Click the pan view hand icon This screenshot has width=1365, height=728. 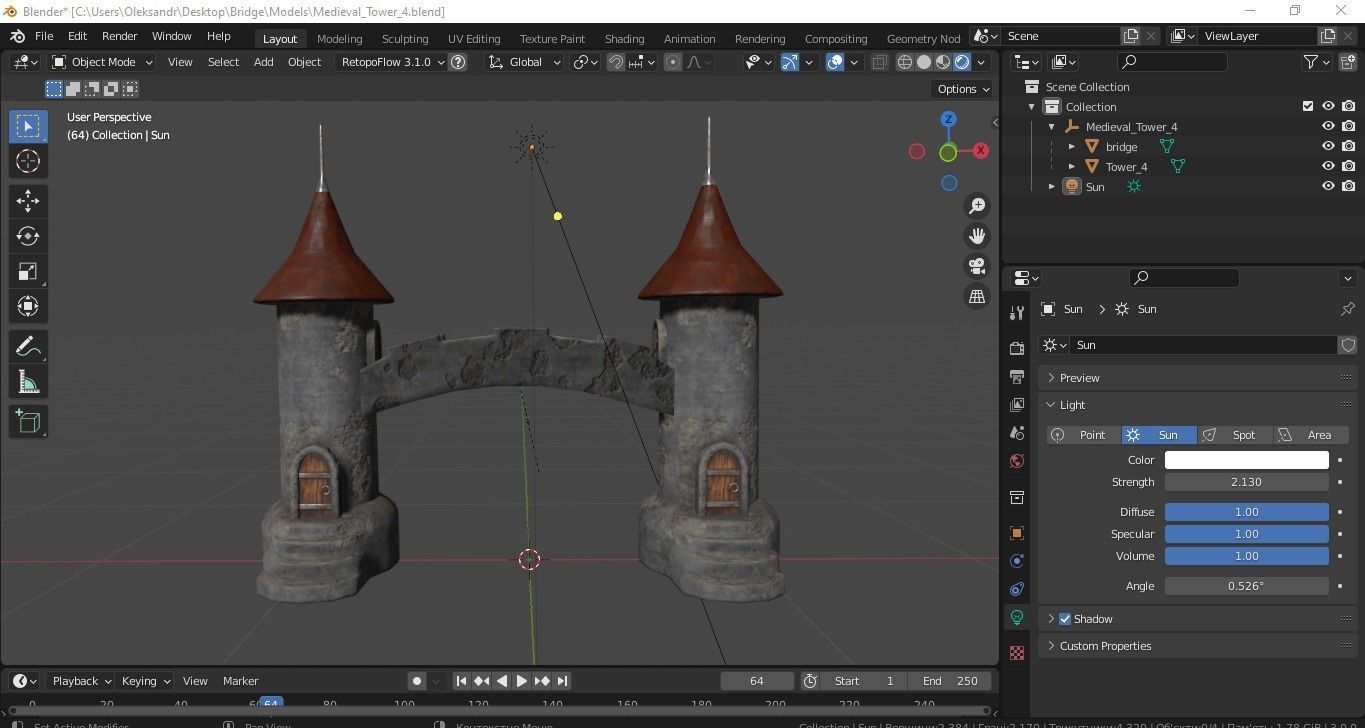point(977,236)
